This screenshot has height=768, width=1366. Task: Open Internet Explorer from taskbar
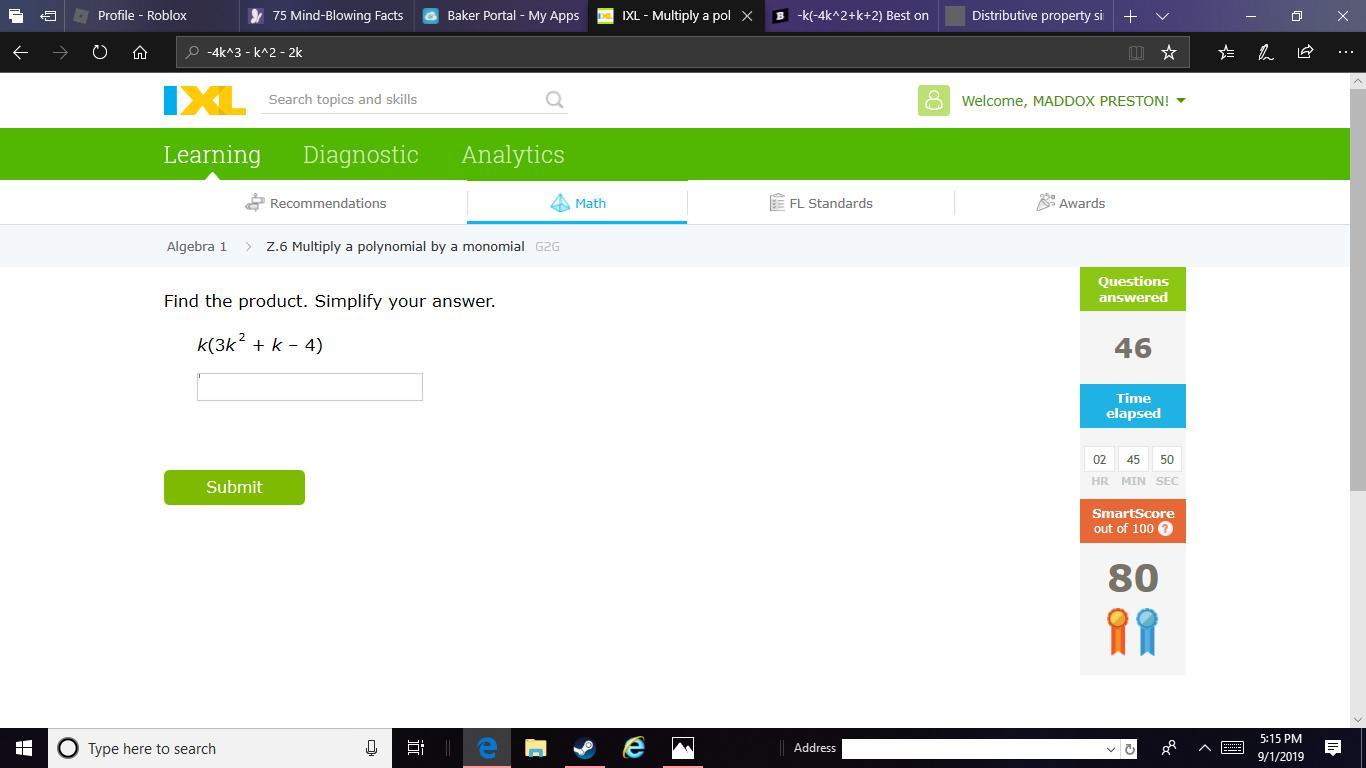tap(634, 748)
